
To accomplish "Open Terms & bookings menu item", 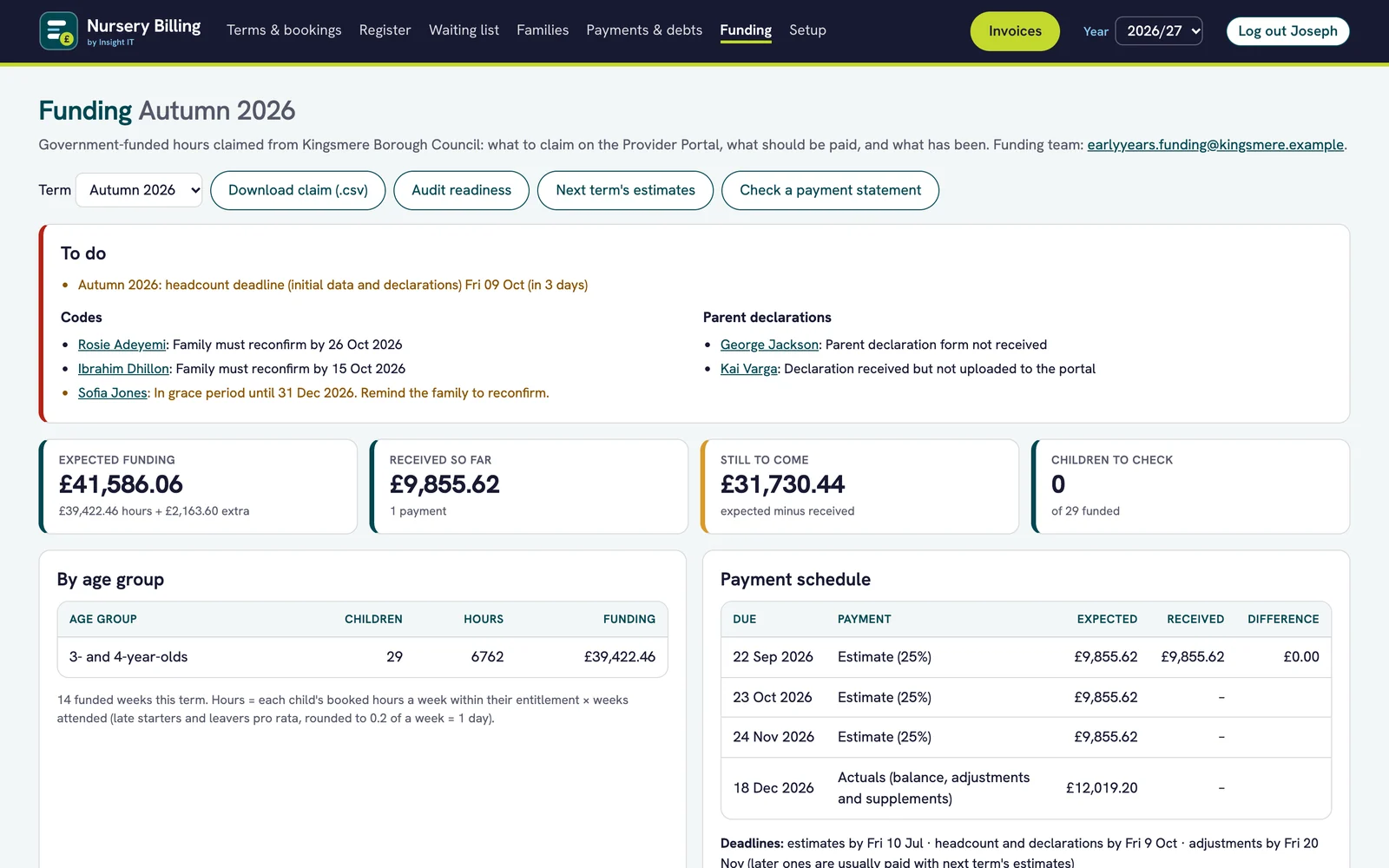I will pyautogui.click(x=284, y=30).
